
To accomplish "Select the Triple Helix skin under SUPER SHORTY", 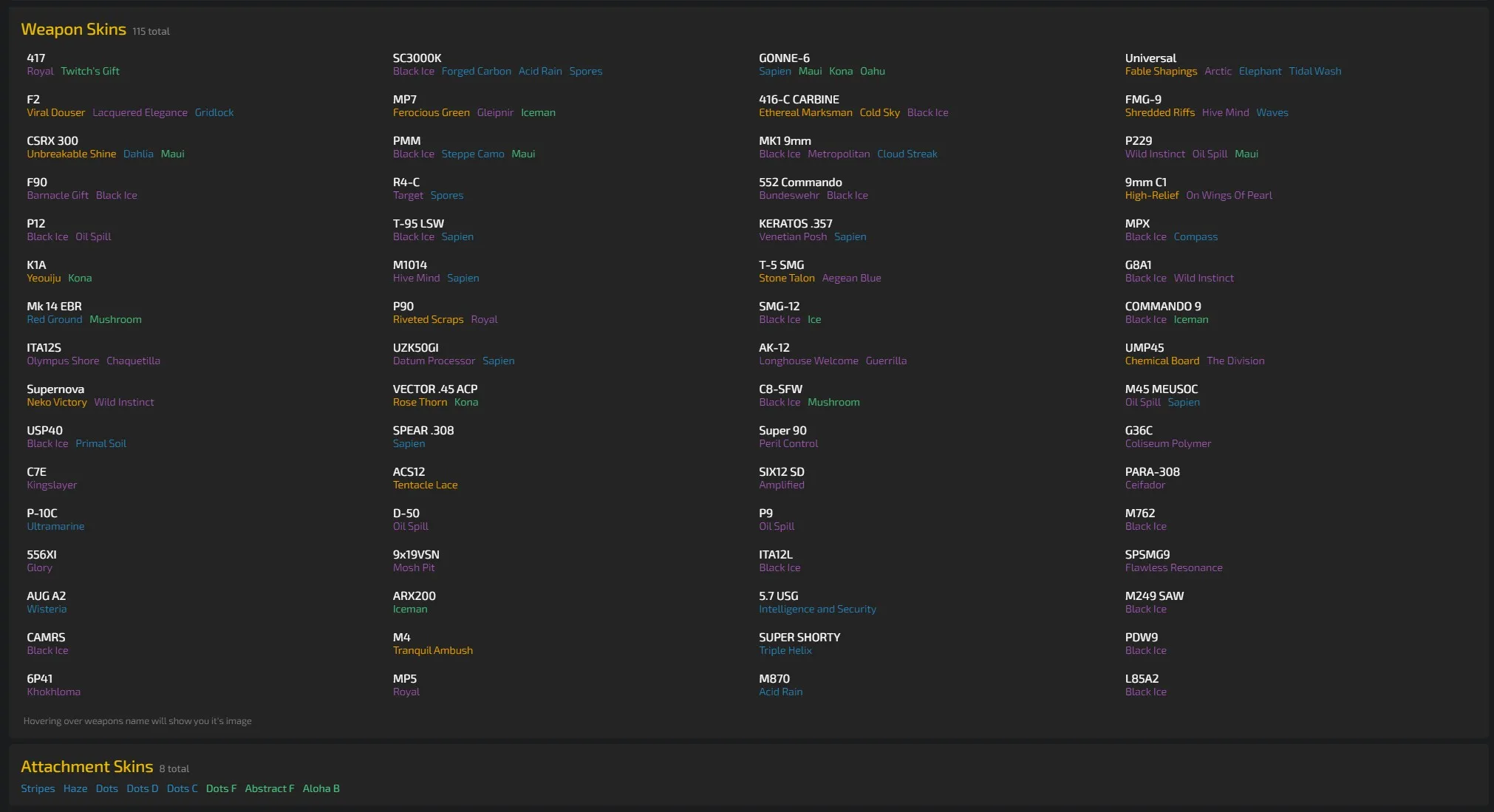I will pos(785,650).
